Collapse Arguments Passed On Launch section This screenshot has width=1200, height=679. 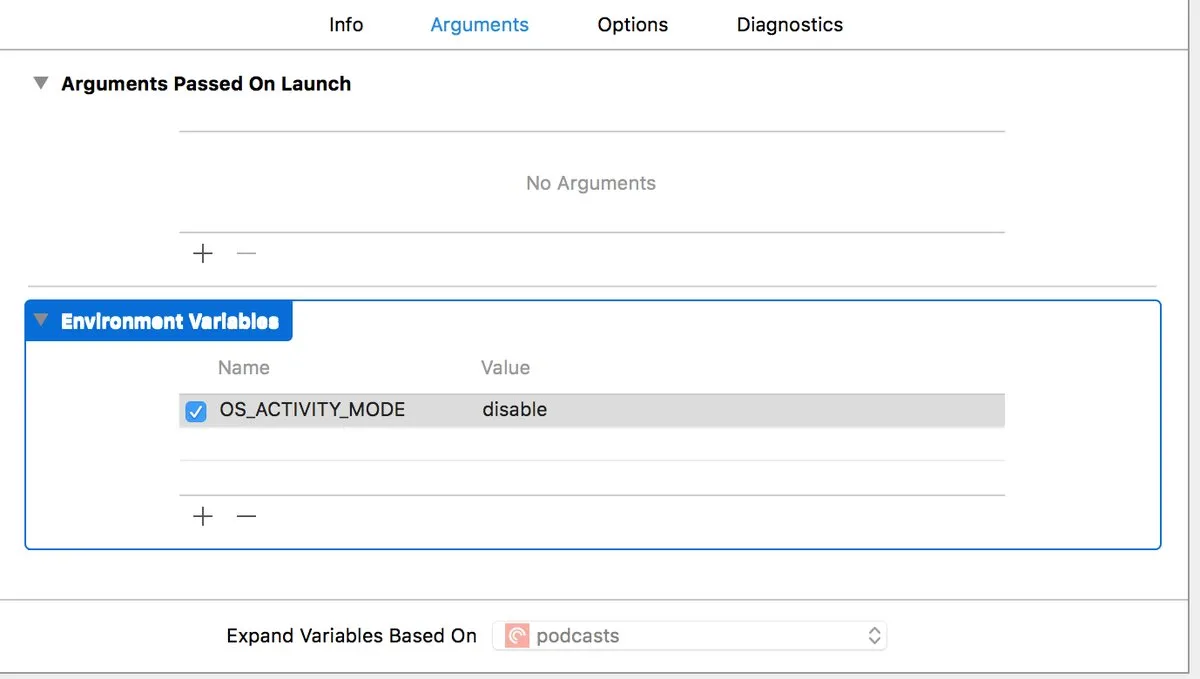[41, 83]
